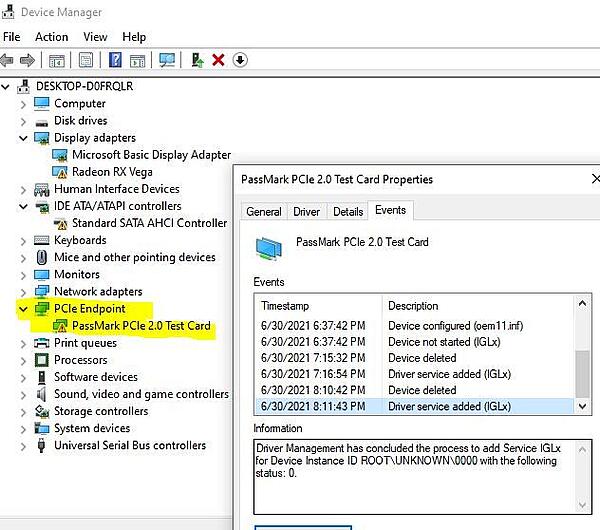
Task: Switch to the Driver tab
Action: (306, 211)
